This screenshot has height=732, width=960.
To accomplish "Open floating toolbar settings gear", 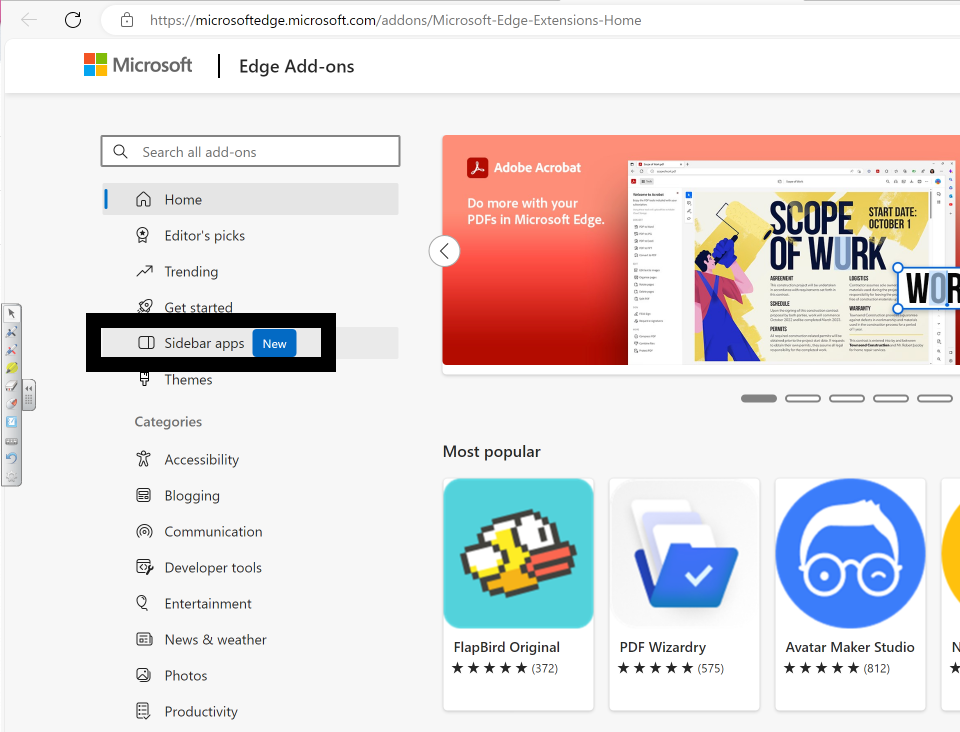I will [x=12, y=476].
